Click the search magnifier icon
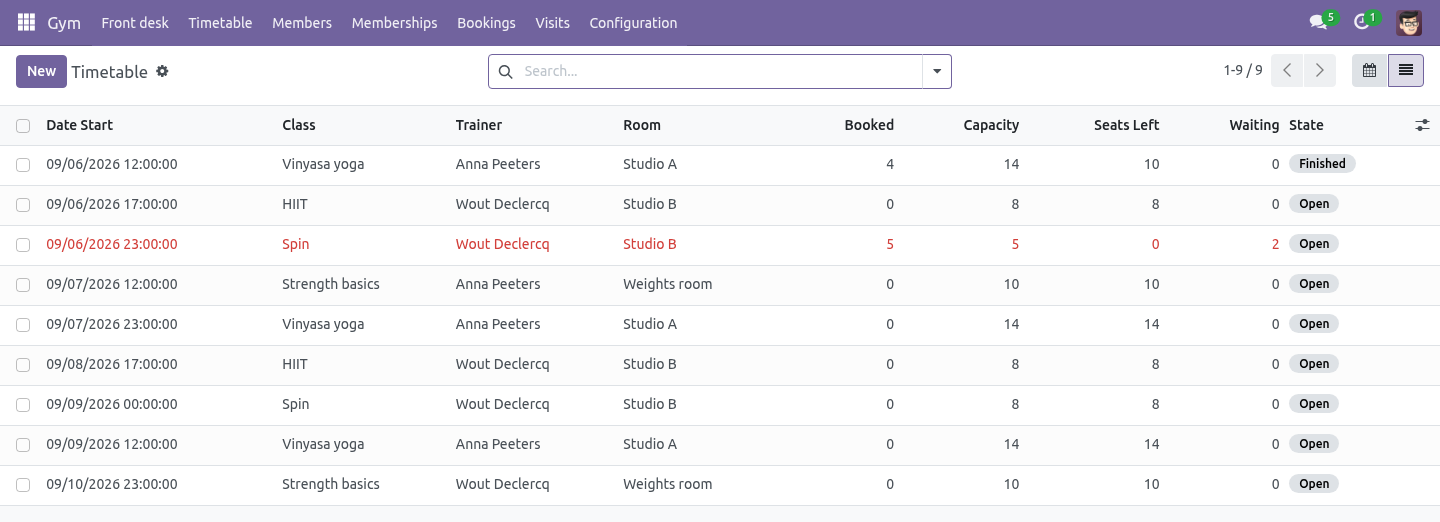The height and width of the screenshot is (522, 1440). point(505,72)
